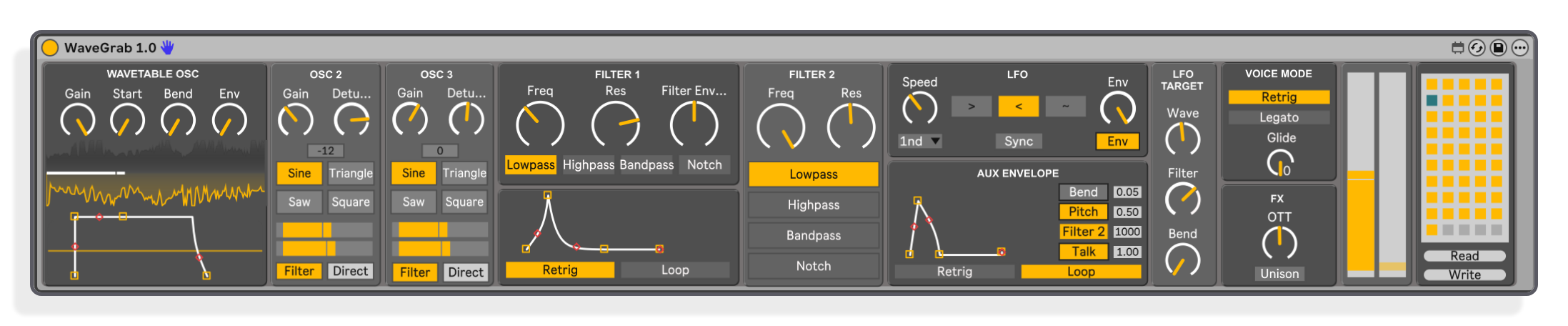Open the Max editor via title bar icon
The height and width of the screenshot is (326, 1568).
click(1457, 48)
